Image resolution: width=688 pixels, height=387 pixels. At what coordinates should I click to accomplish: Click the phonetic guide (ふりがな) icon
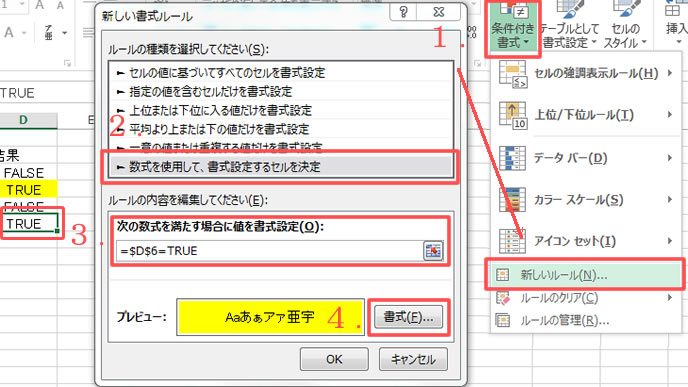(49, 32)
